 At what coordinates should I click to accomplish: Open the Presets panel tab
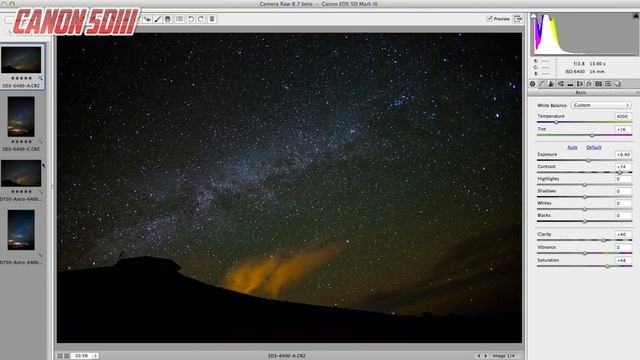click(608, 84)
